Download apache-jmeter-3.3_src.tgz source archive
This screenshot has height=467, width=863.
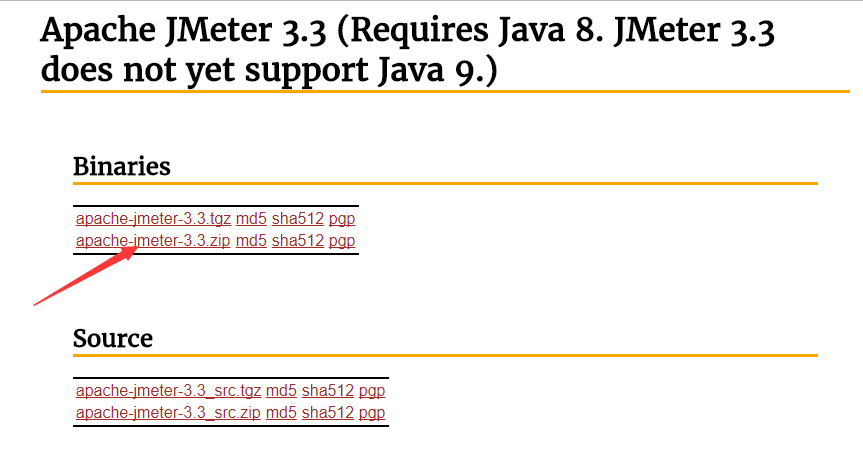pyautogui.click(x=168, y=391)
